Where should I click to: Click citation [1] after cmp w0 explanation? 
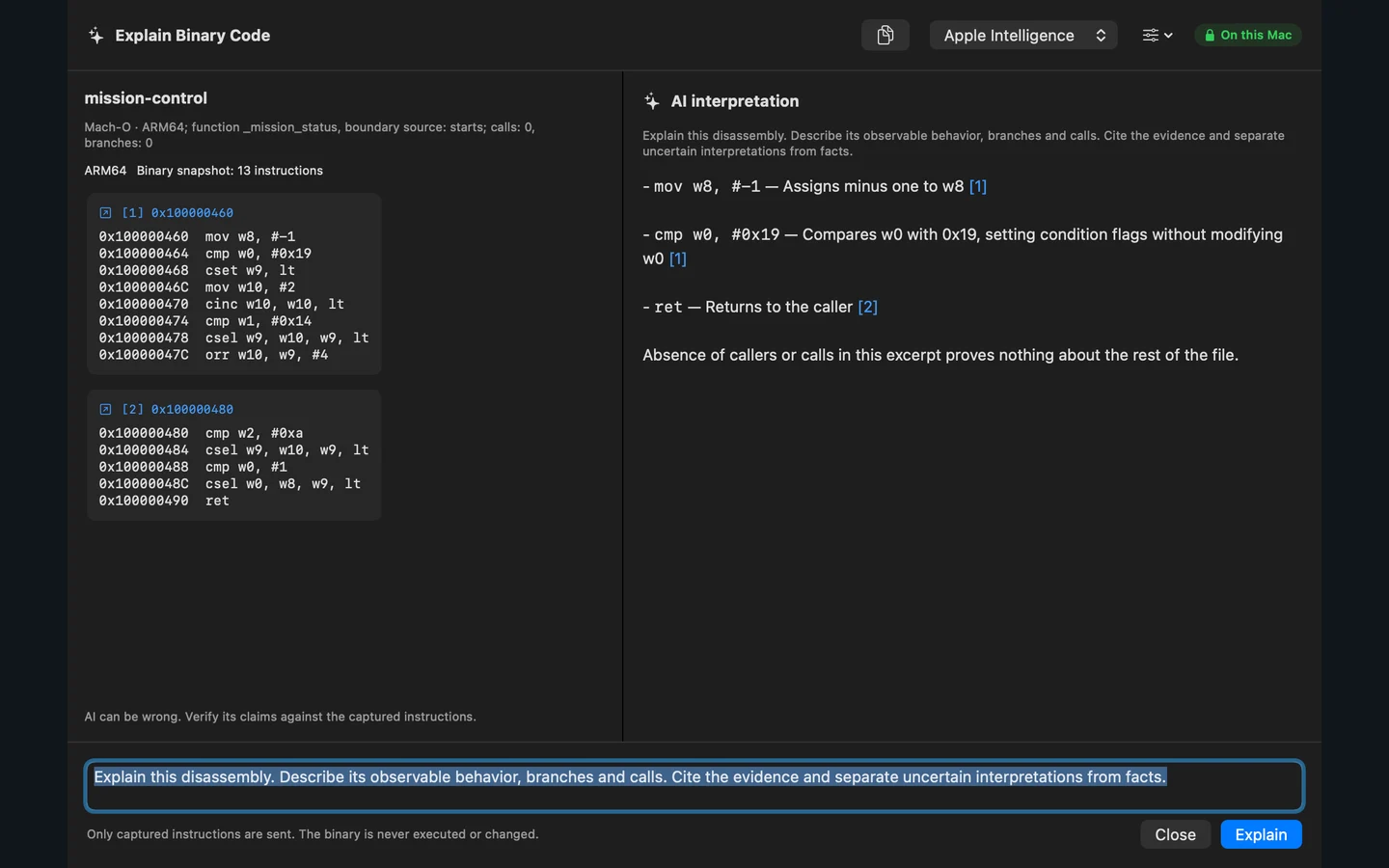coord(678,258)
